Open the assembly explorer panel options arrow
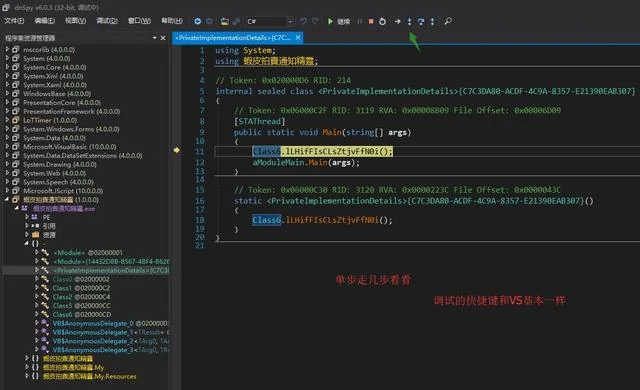 click(x=155, y=38)
